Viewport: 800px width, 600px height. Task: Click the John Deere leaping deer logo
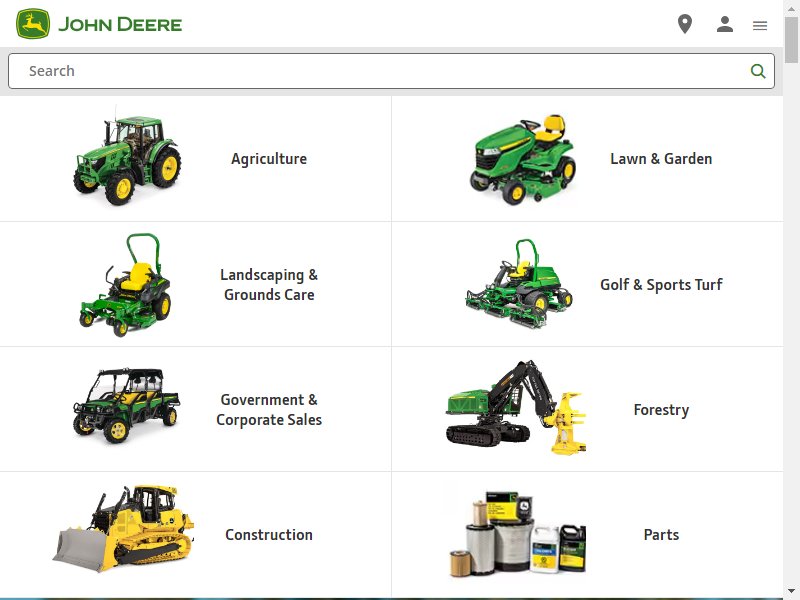point(33,23)
